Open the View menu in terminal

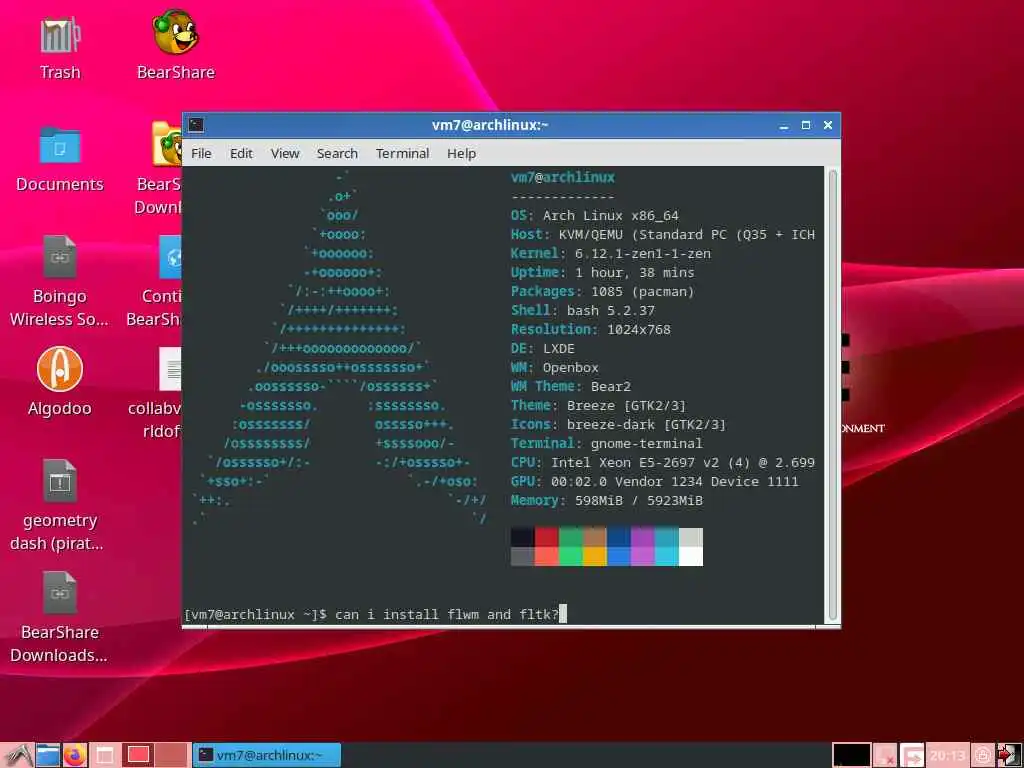pos(285,153)
